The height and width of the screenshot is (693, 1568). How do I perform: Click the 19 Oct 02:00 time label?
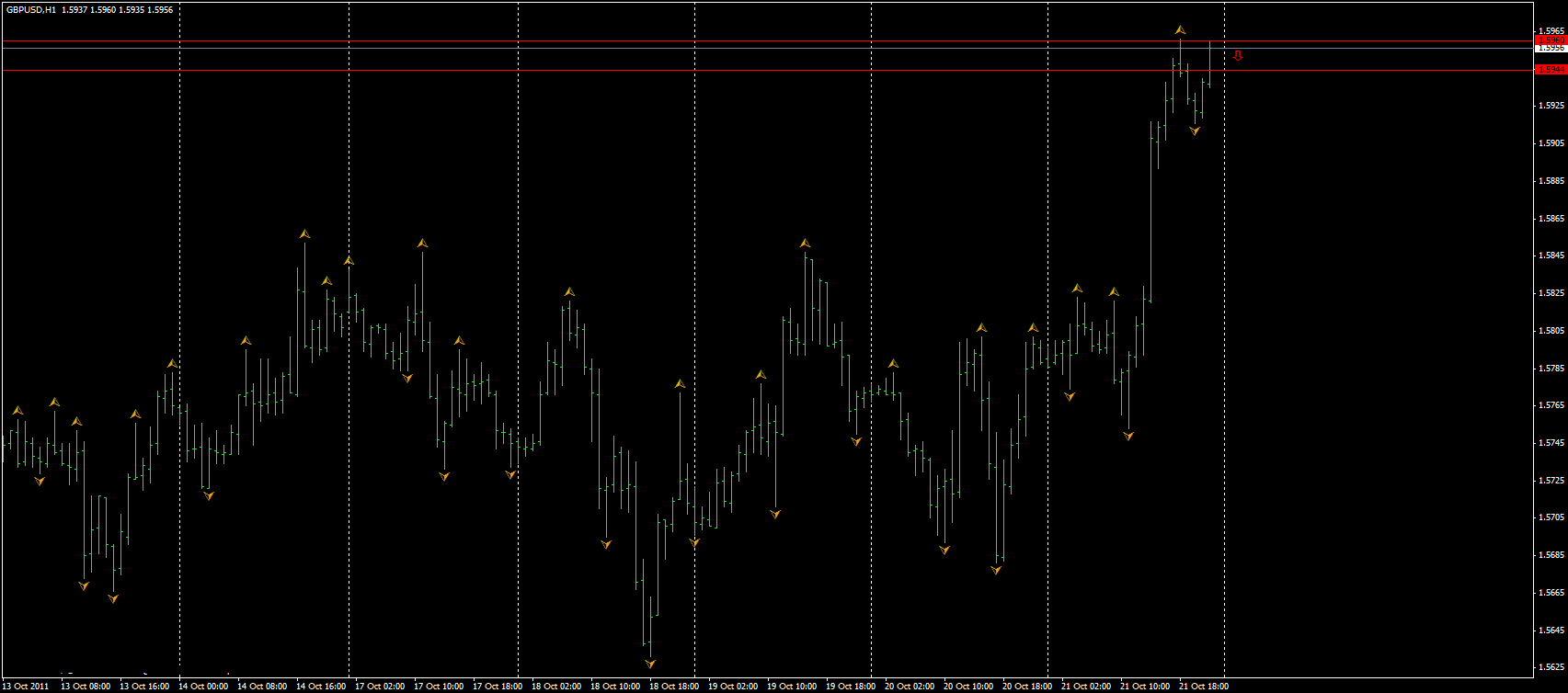coord(733,686)
